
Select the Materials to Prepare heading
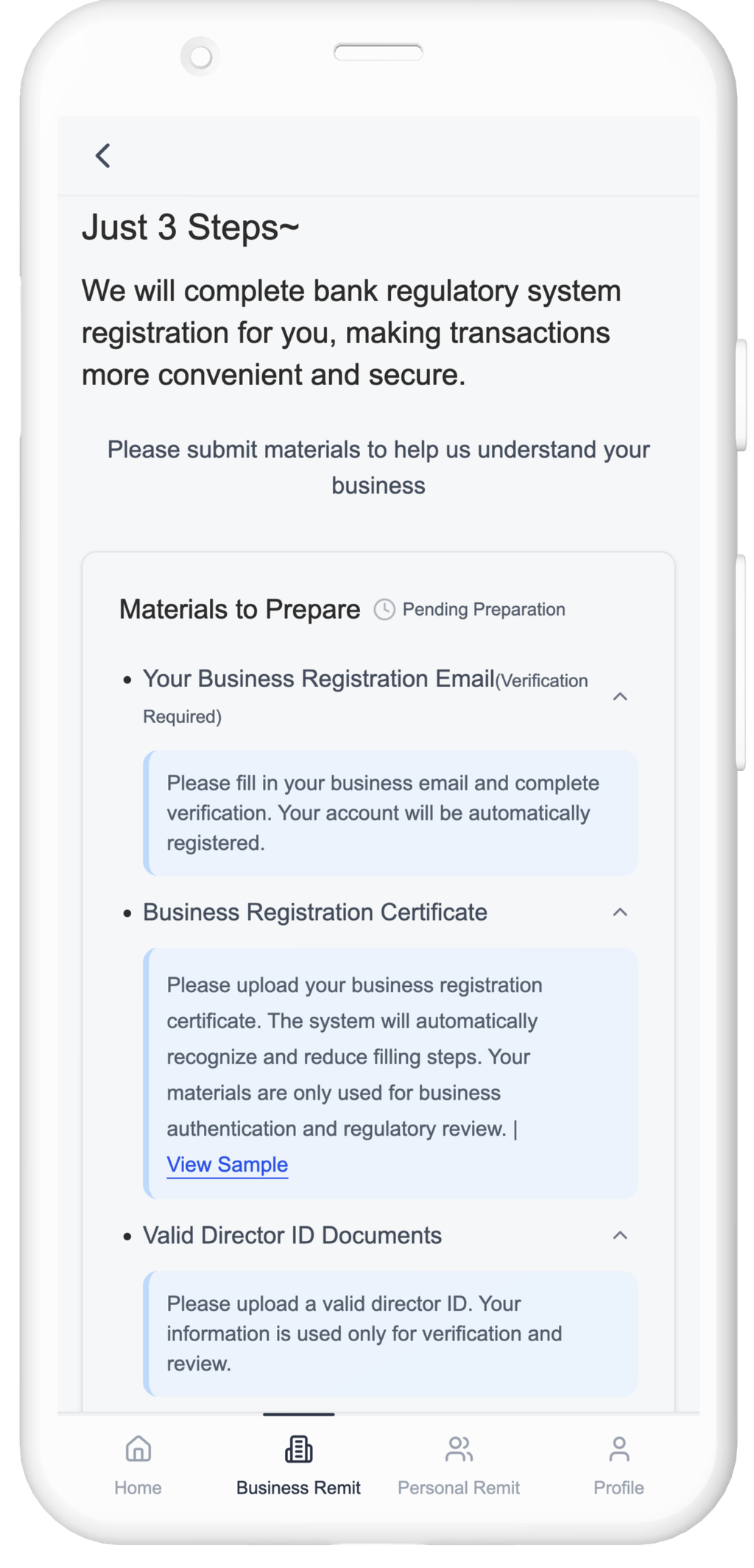point(240,610)
